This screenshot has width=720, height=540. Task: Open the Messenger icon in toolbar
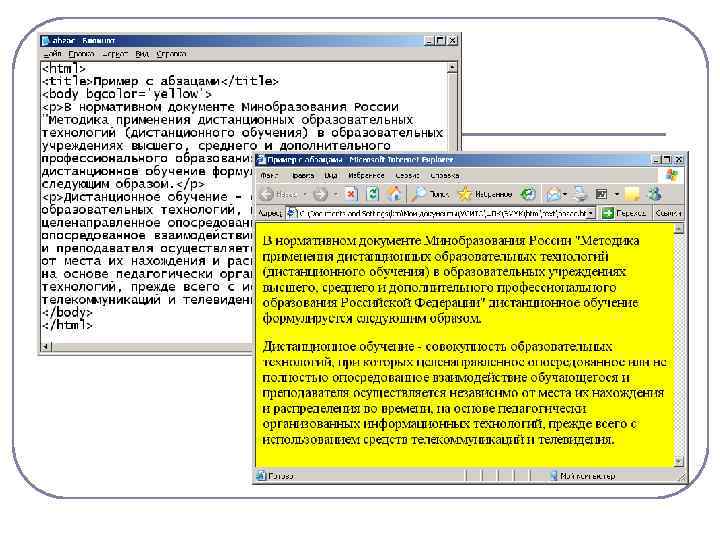click(x=655, y=194)
